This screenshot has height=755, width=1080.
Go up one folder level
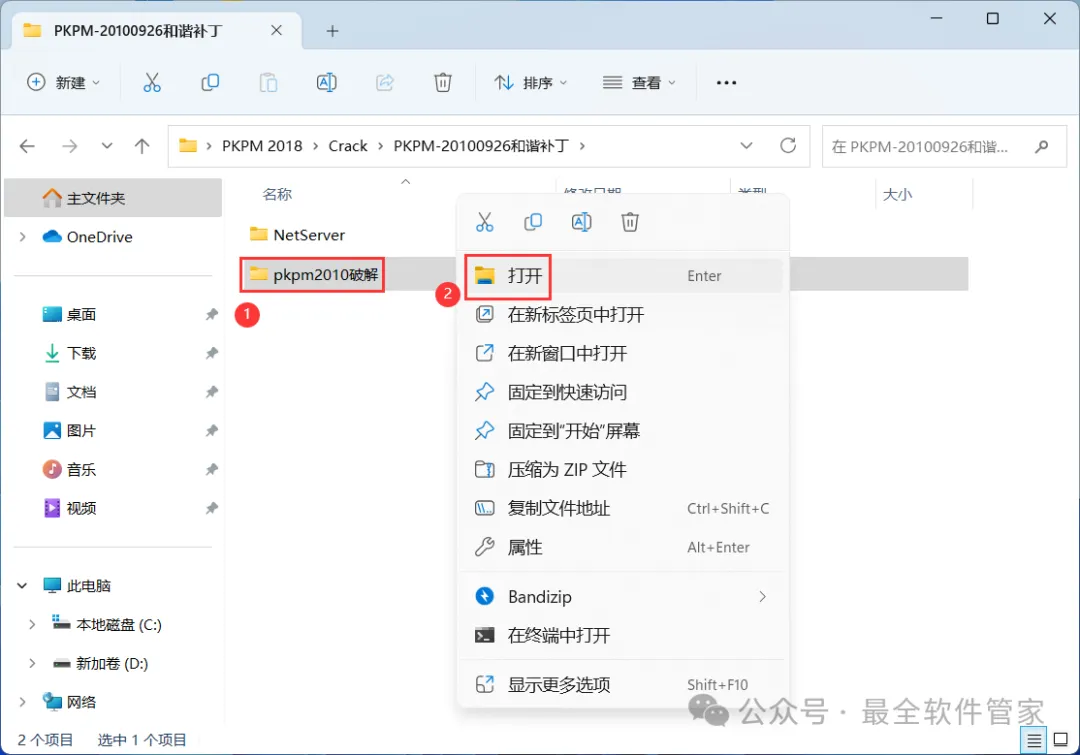(142, 146)
